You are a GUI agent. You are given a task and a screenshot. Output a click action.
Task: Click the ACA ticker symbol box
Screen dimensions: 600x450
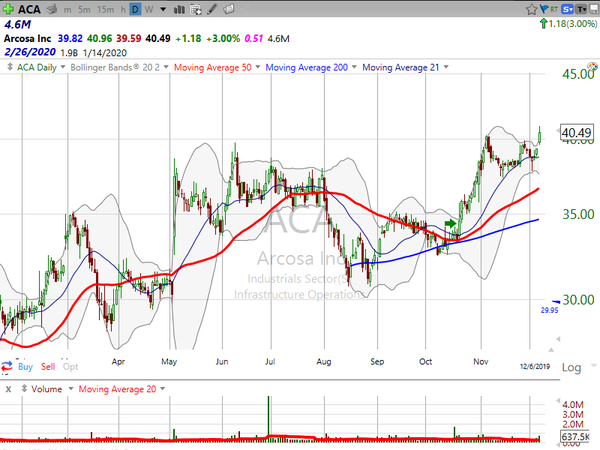point(29,9)
